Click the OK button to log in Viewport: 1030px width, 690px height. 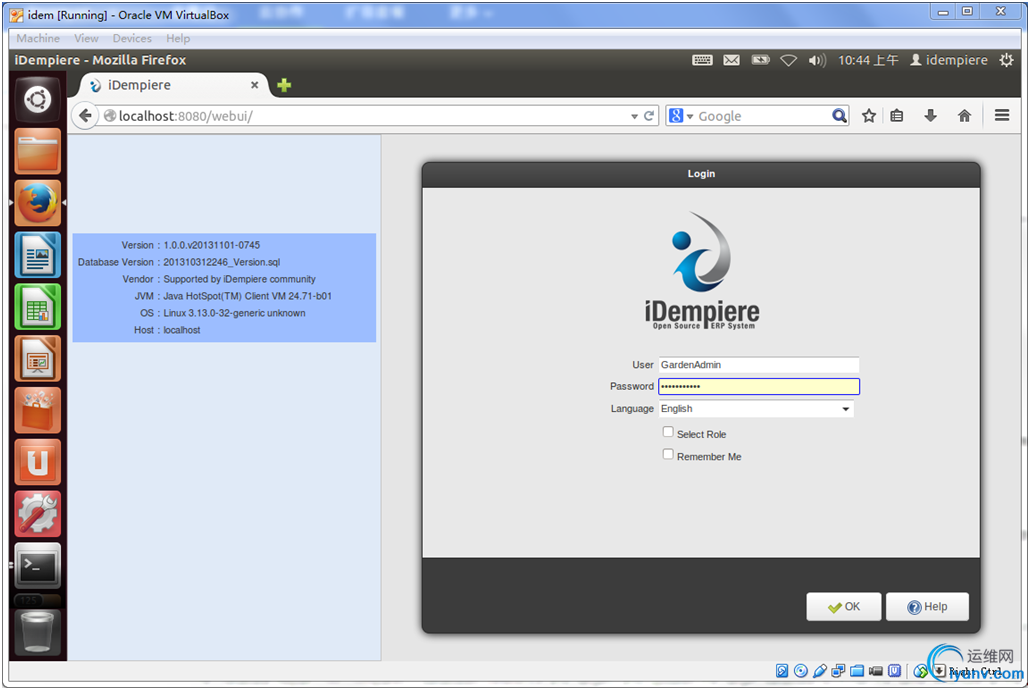[x=843, y=607]
